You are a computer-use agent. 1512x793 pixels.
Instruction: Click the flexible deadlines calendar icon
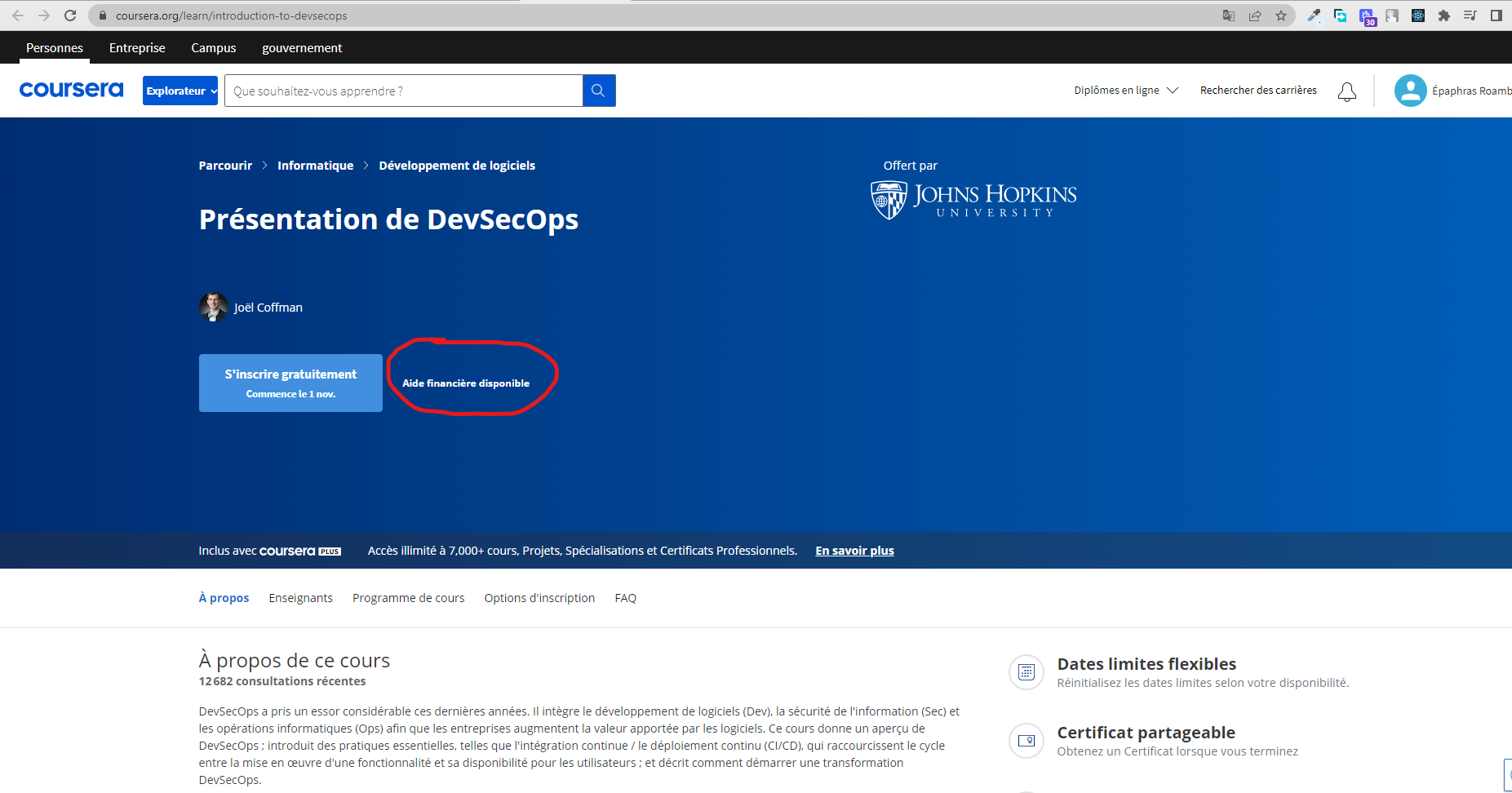pos(1026,672)
